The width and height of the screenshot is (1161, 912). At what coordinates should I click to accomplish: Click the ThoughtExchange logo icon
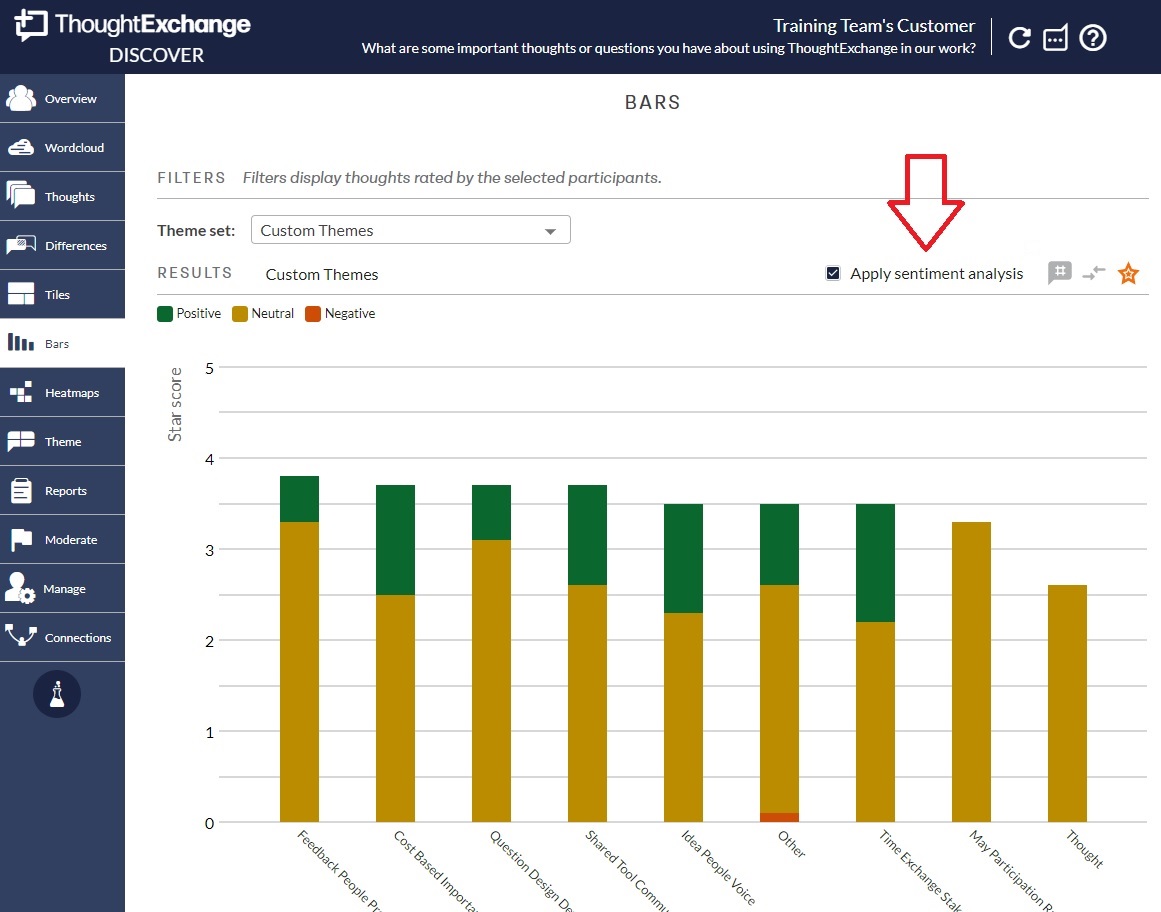pyautogui.click(x=30, y=25)
